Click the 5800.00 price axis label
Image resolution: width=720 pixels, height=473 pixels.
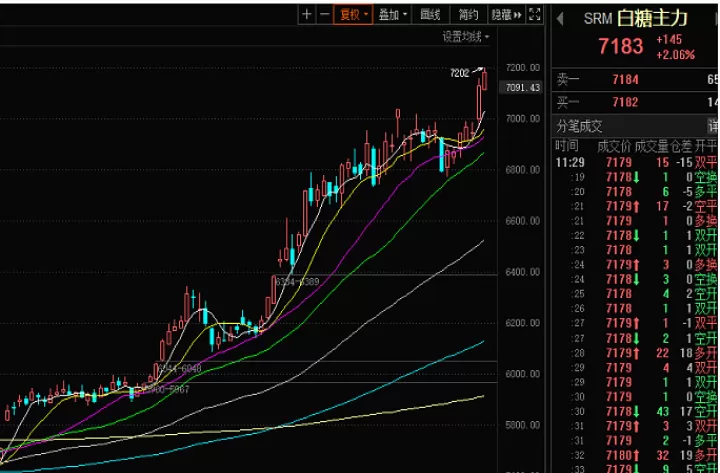[x=523, y=425]
